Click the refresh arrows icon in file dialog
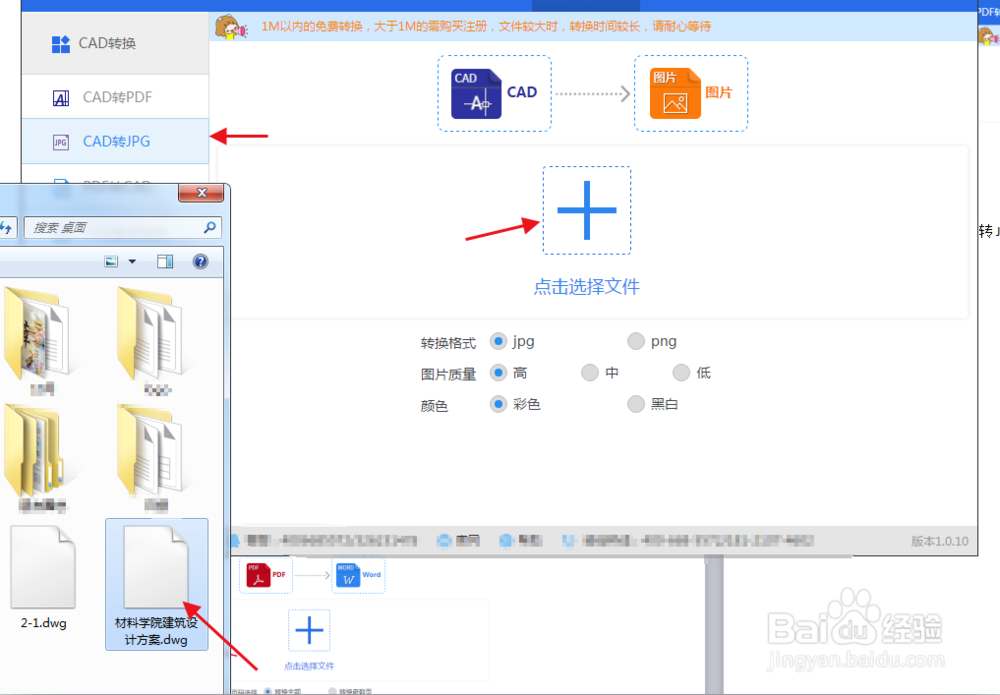The height and width of the screenshot is (695, 1000). [x=7, y=228]
